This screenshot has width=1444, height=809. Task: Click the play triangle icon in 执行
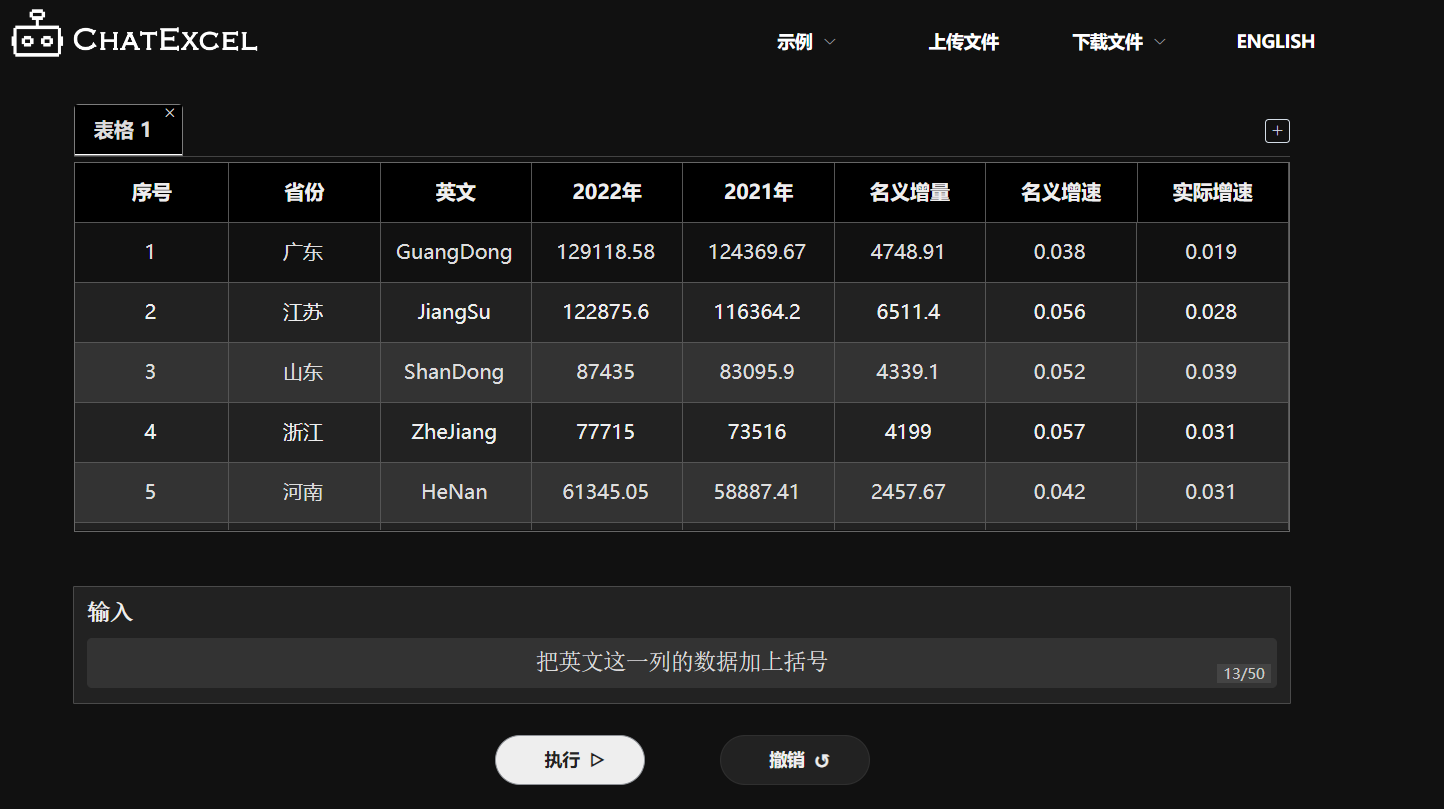pos(597,760)
